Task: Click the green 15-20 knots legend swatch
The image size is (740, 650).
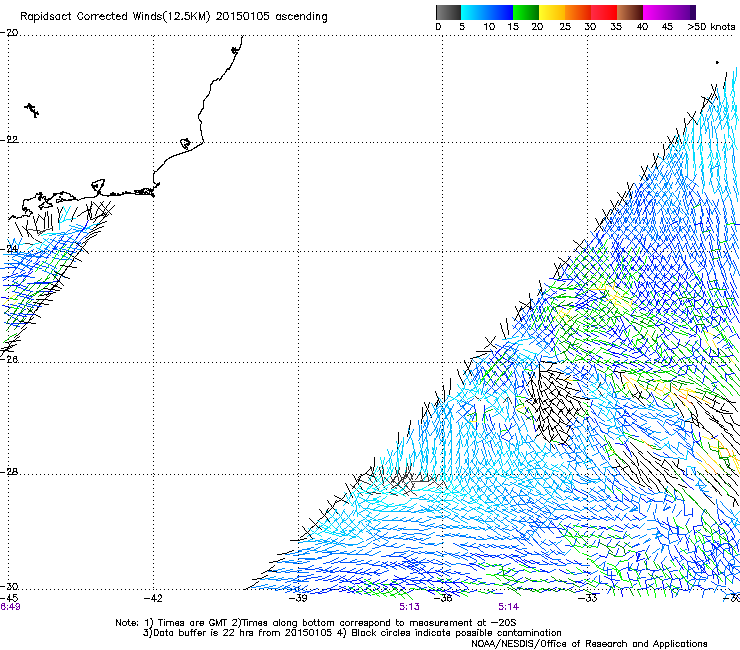Action: pos(526,12)
